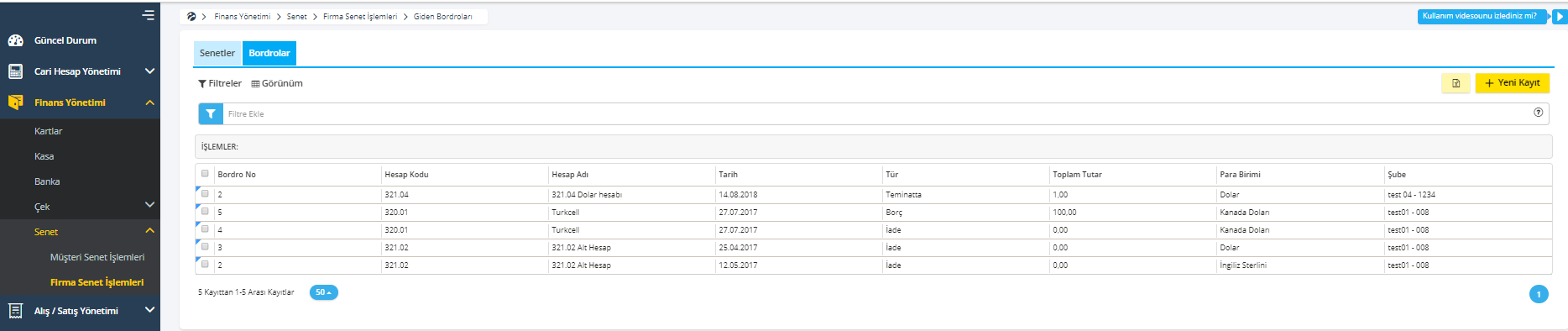This screenshot has width=1568, height=331.
Task: Click Firma Senet İşlemleri breadcrumb link
Action: tap(360, 17)
